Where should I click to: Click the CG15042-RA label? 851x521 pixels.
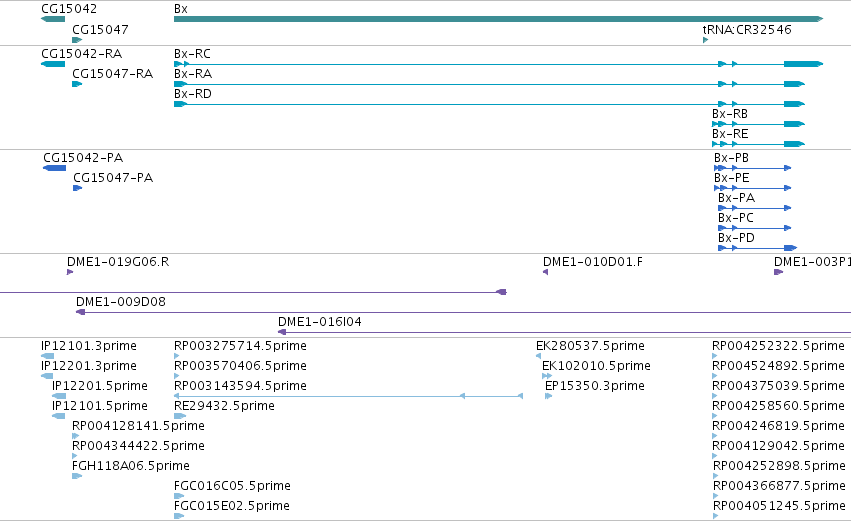pyautogui.click(x=82, y=54)
